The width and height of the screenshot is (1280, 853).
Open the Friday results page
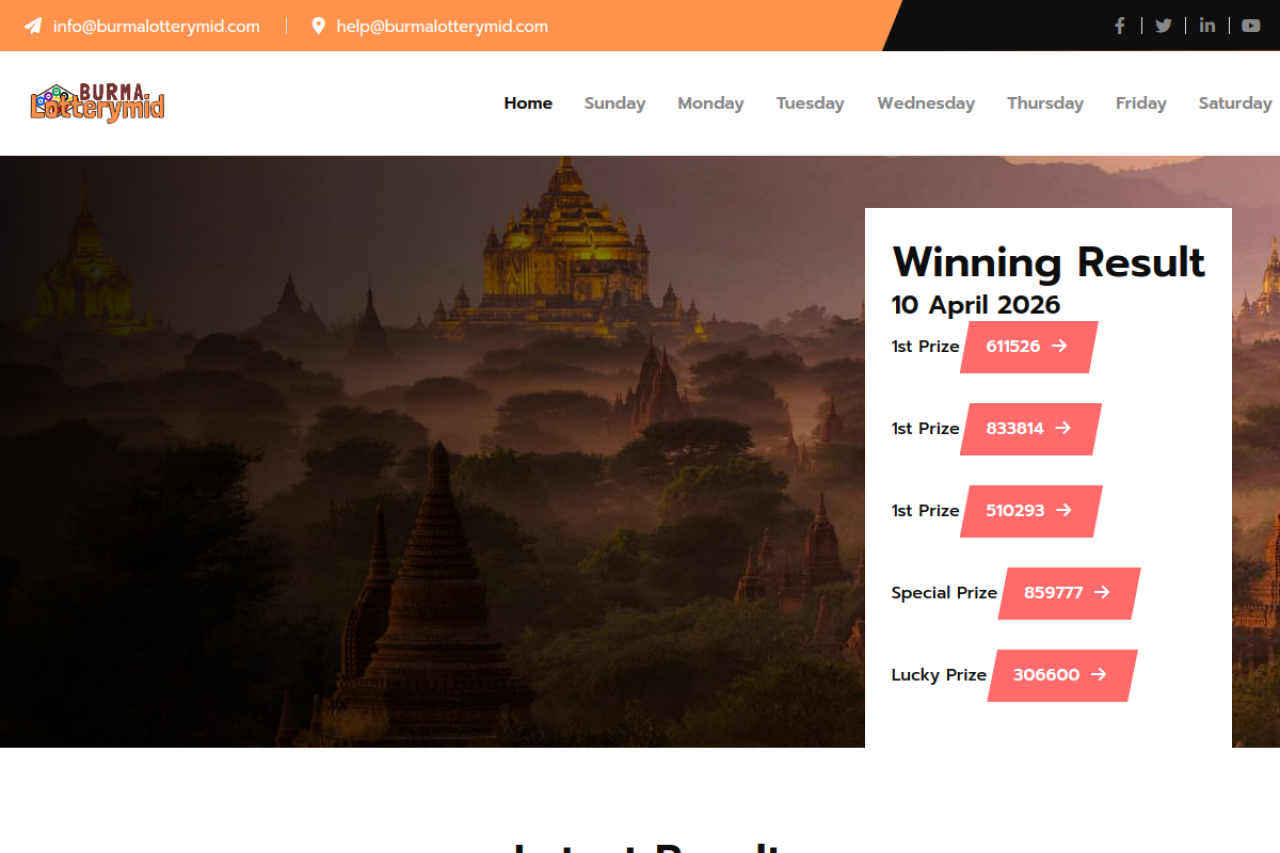click(1141, 103)
